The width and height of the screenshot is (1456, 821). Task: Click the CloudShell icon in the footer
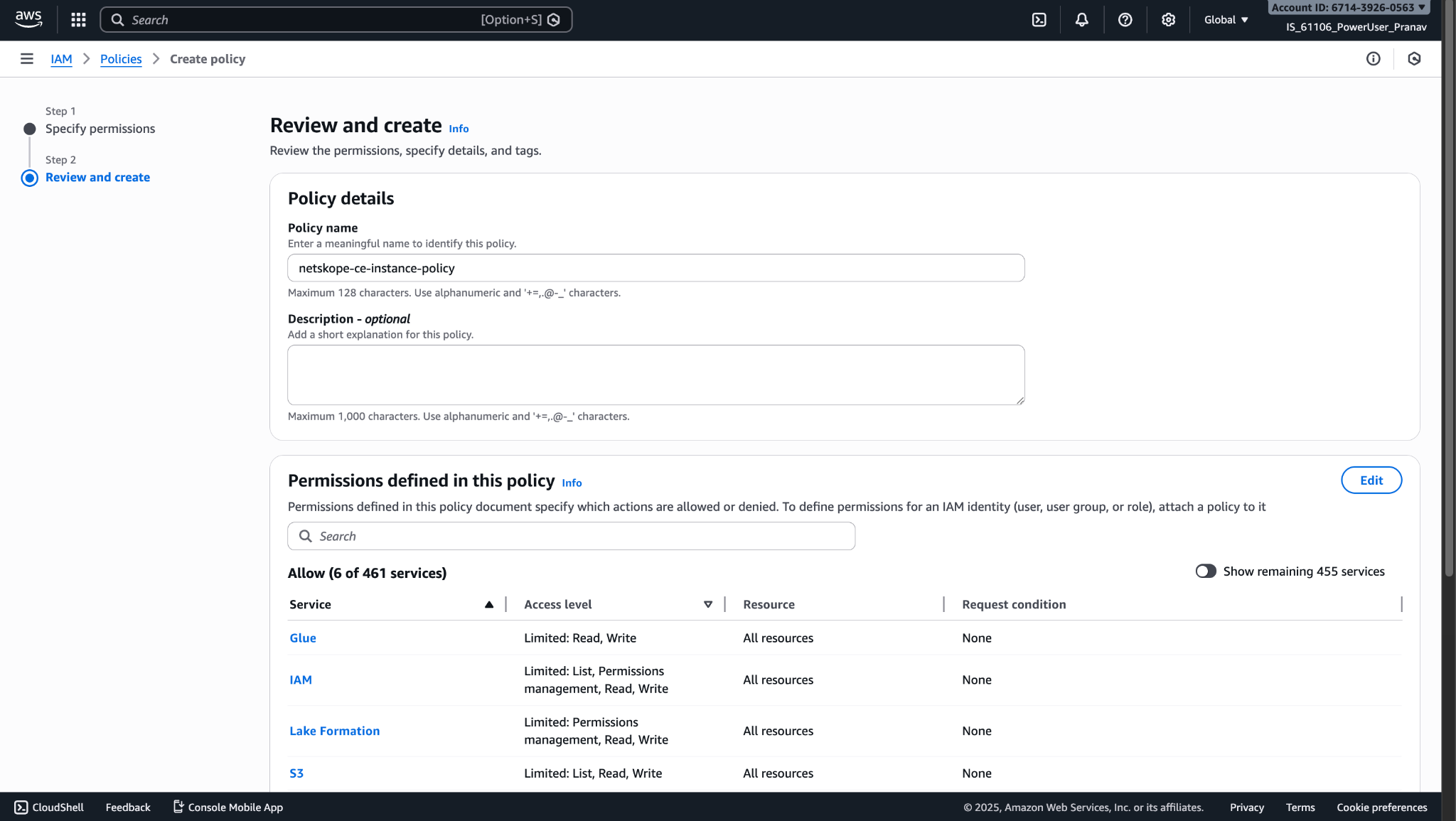pos(21,807)
